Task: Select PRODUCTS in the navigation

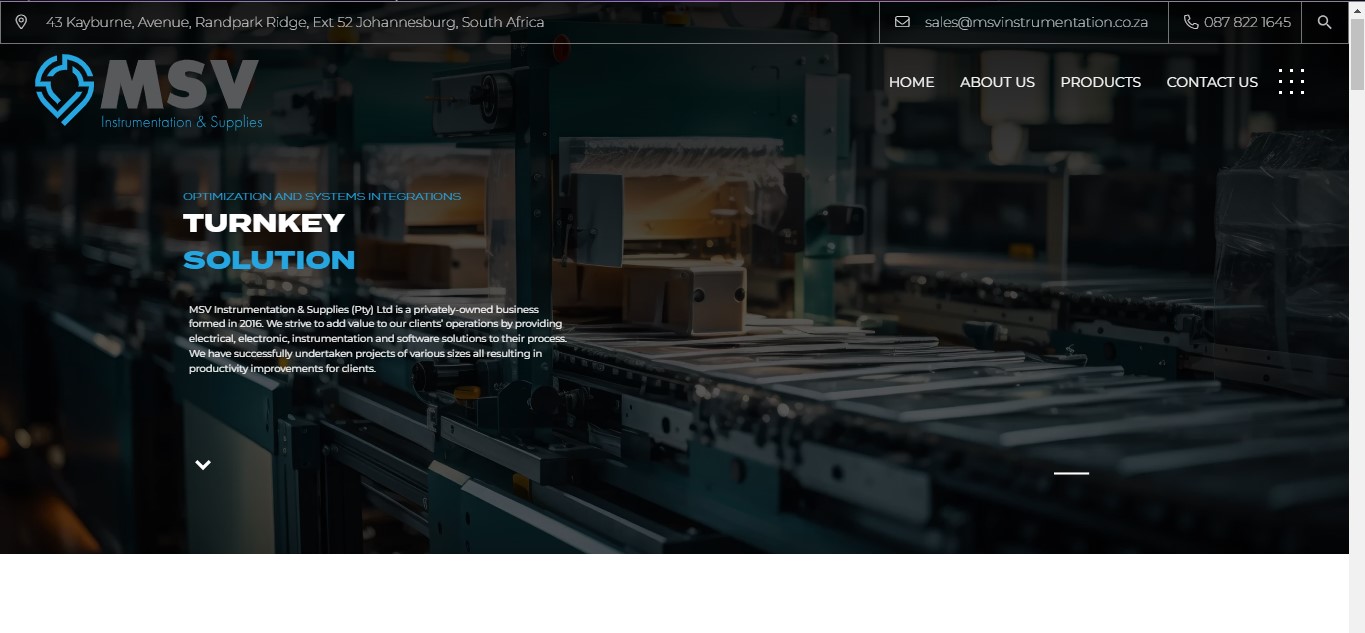Action: (1100, 82)
